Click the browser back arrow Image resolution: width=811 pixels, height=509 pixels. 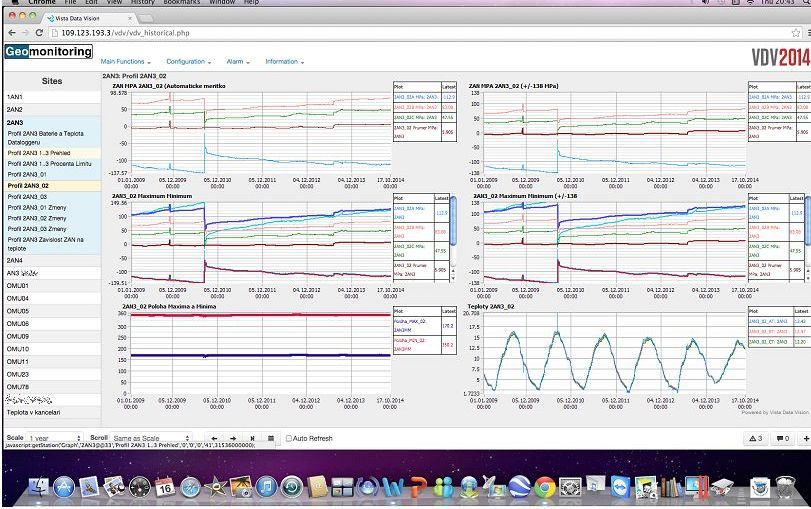(12, 33)
